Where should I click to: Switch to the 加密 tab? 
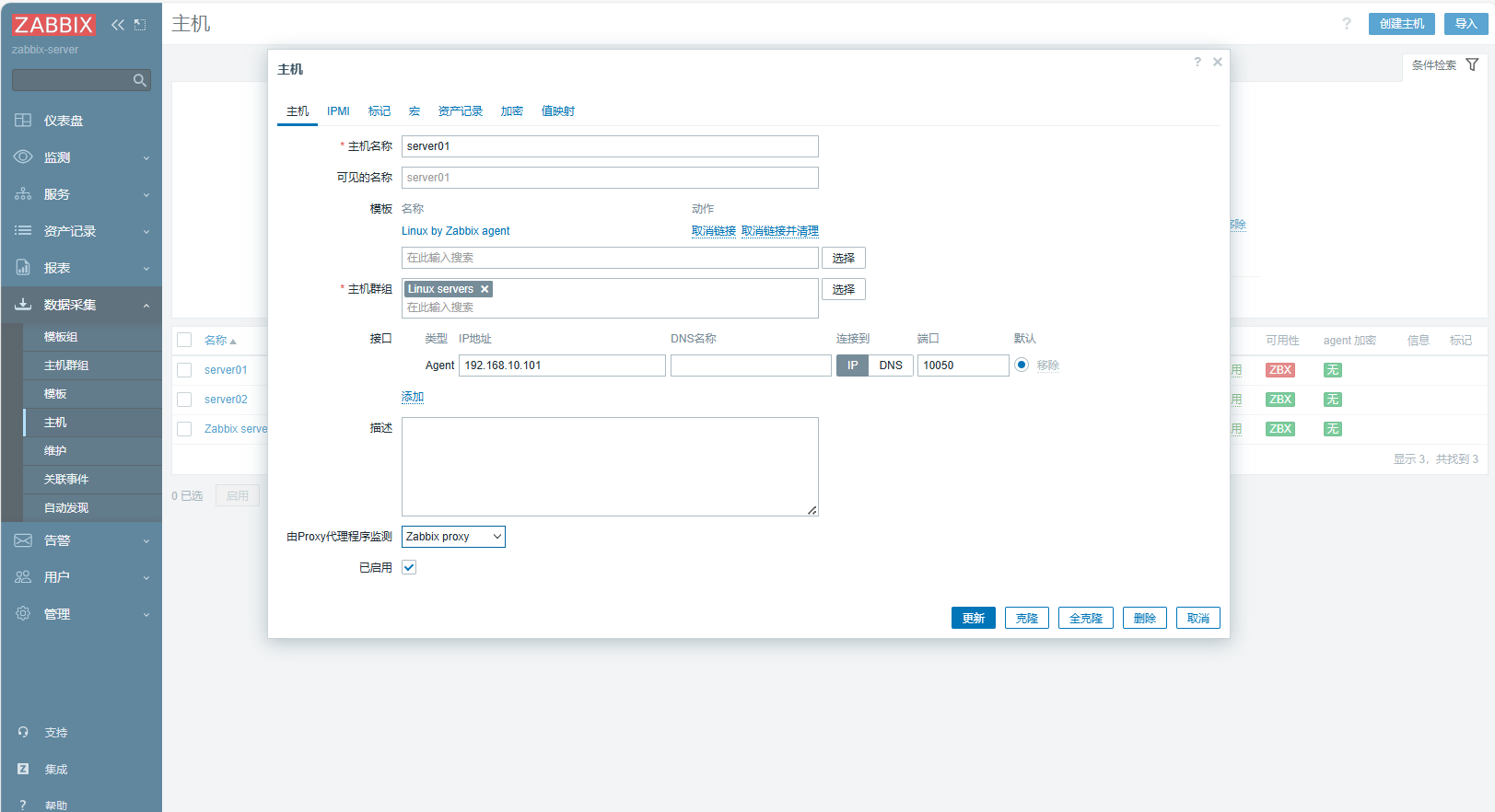(x=512, y=111)
